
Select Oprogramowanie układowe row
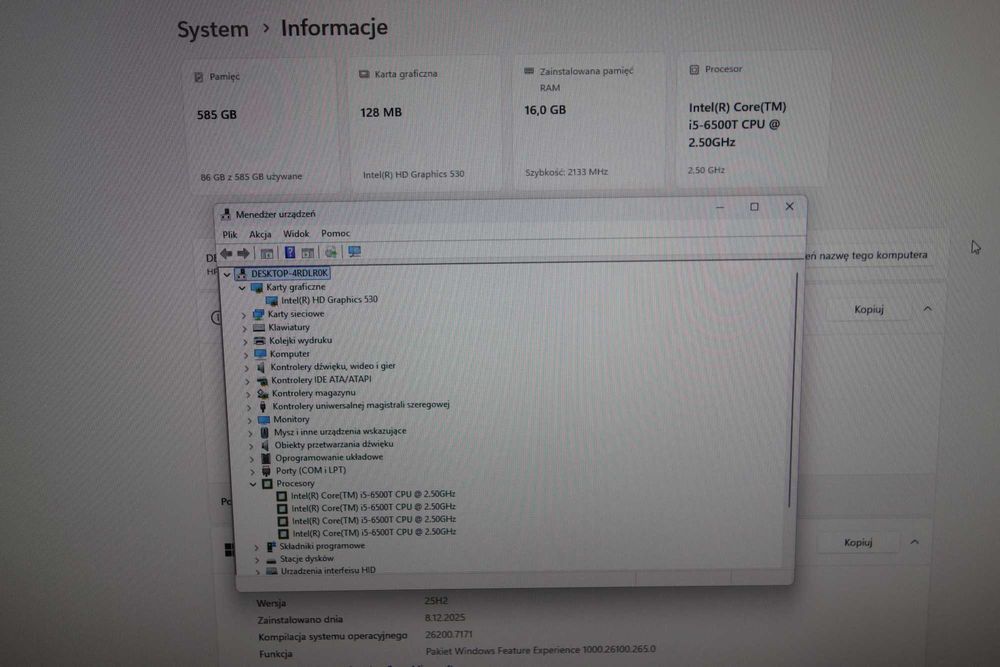(x=328, y=458)
